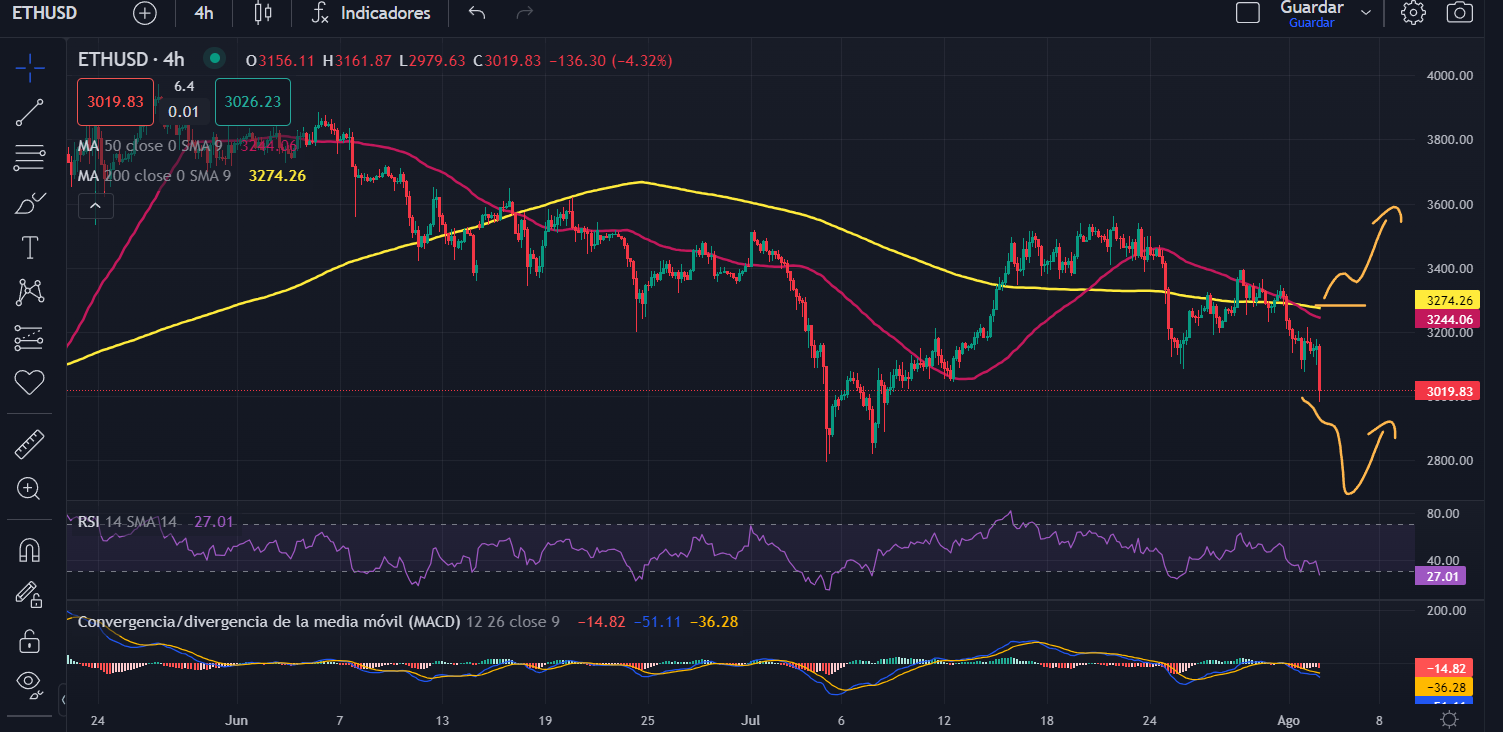The width and height of the screenshot is (1503, 732).
Task: Click the green 3026.23 buy price box
Action: (x=252, y=101)
